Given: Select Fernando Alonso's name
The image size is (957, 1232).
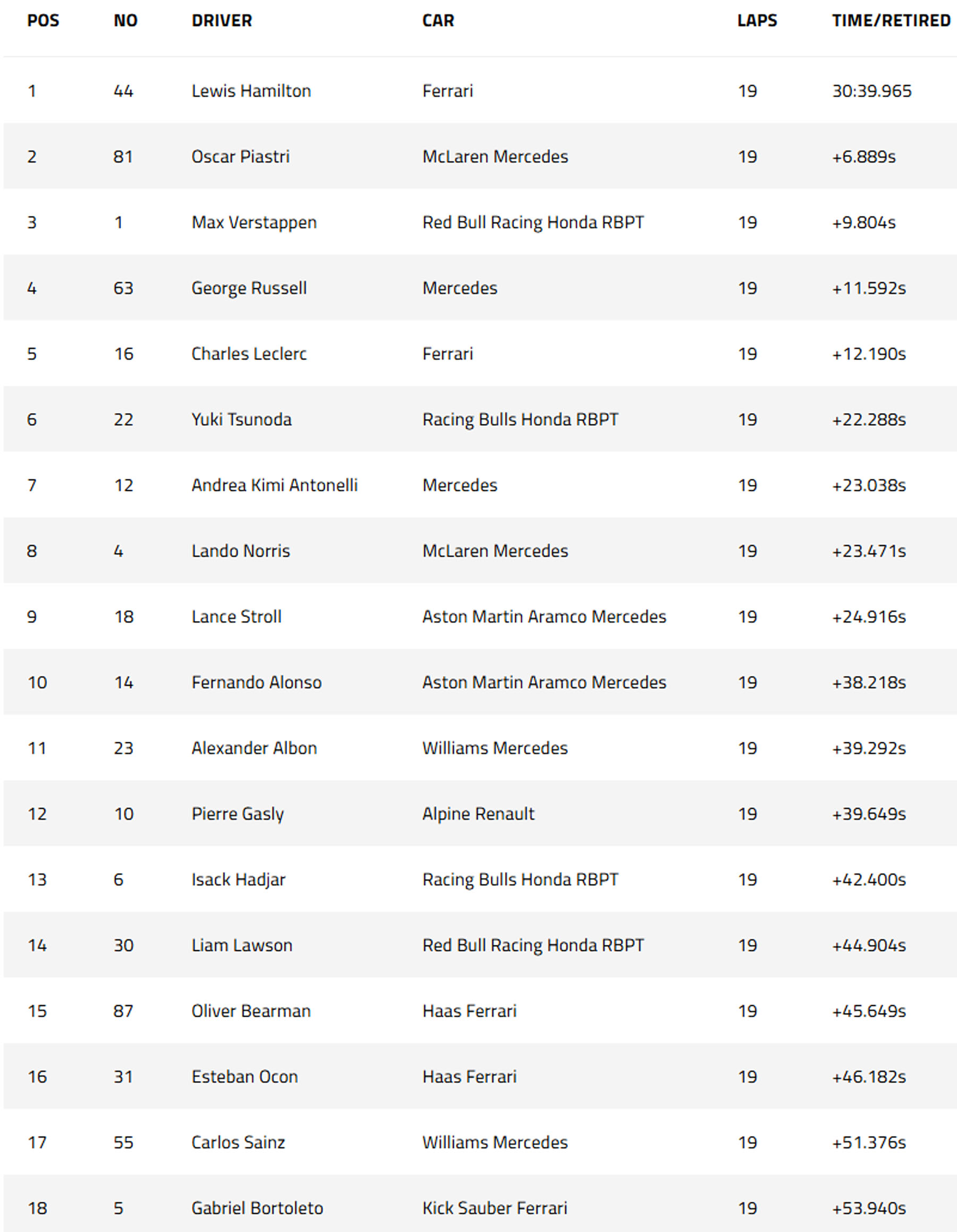Looking at the screenshot, I should click(257, 683).
